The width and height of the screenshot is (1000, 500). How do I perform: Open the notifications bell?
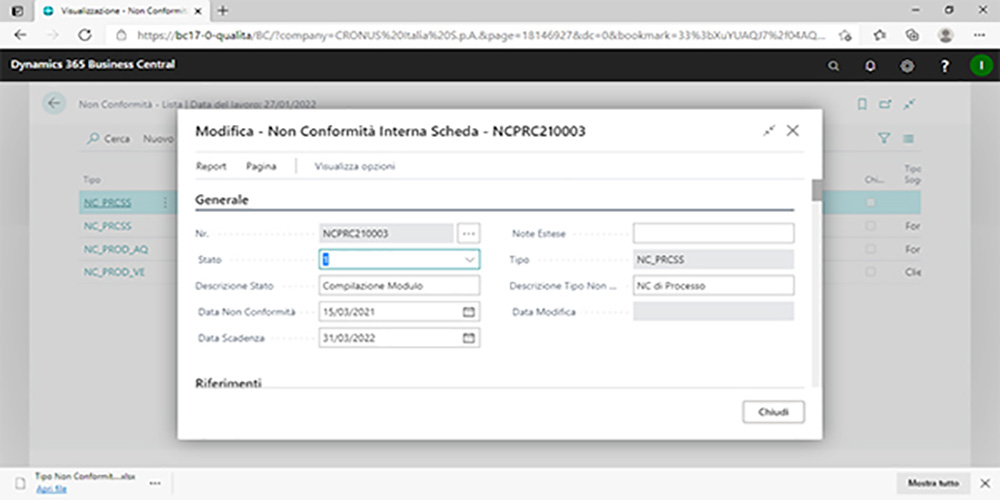tap(871, 66)
